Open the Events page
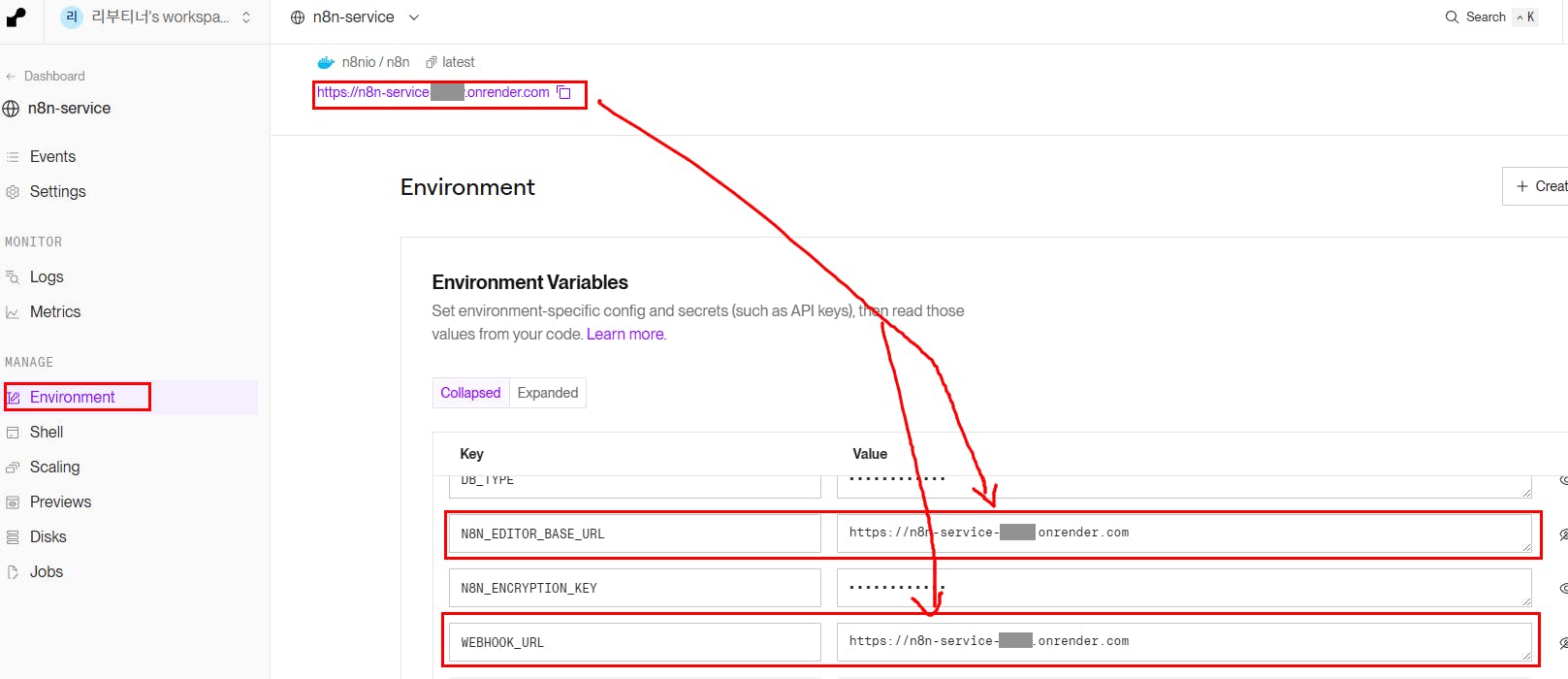Screen dimensions: 1568x679 click(52, 156)
